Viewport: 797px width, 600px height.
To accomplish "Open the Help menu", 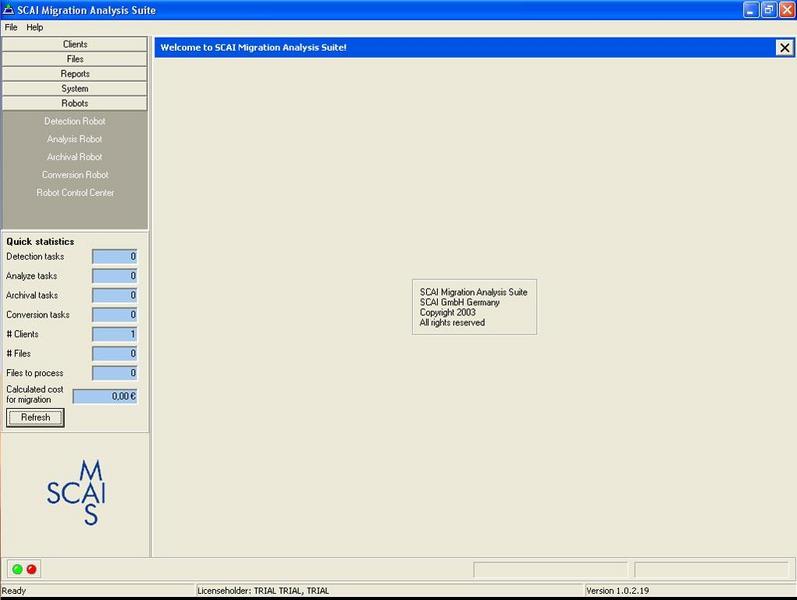I will tap(35, 27).
